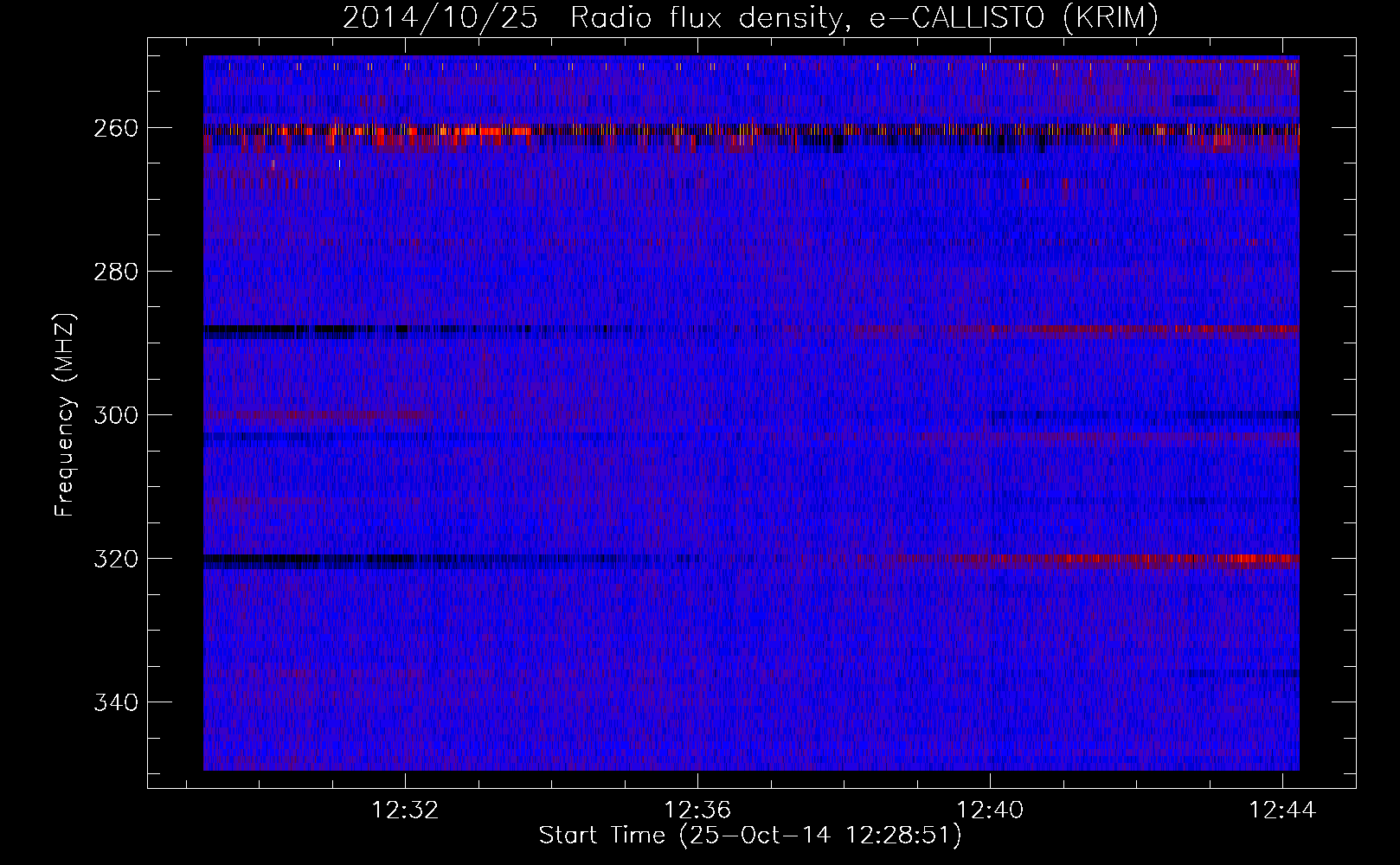Click the 'Frequency (MHZ)' y-axis label
The height and width of the screenshot is (865, 1400).
[x=64, y=414]
